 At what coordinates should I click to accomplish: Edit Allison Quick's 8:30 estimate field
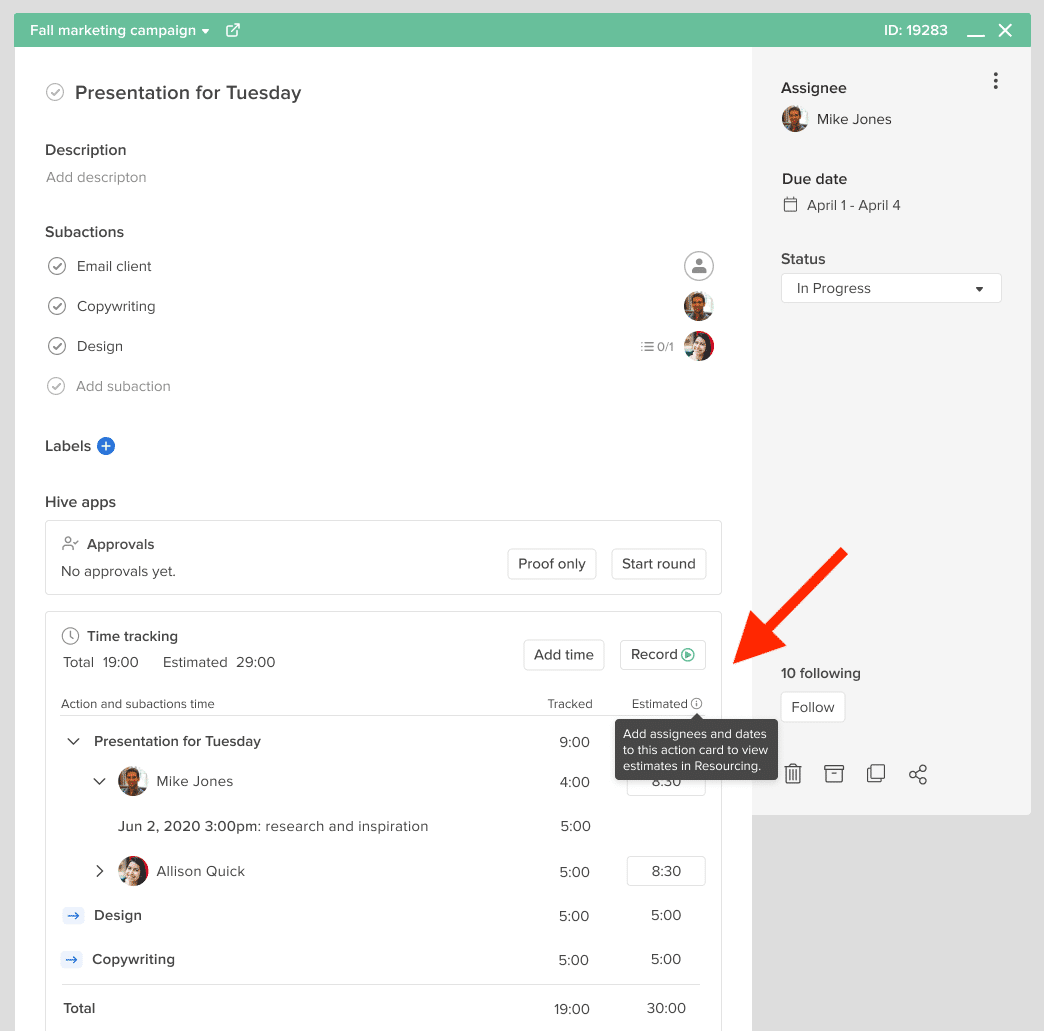665,871
